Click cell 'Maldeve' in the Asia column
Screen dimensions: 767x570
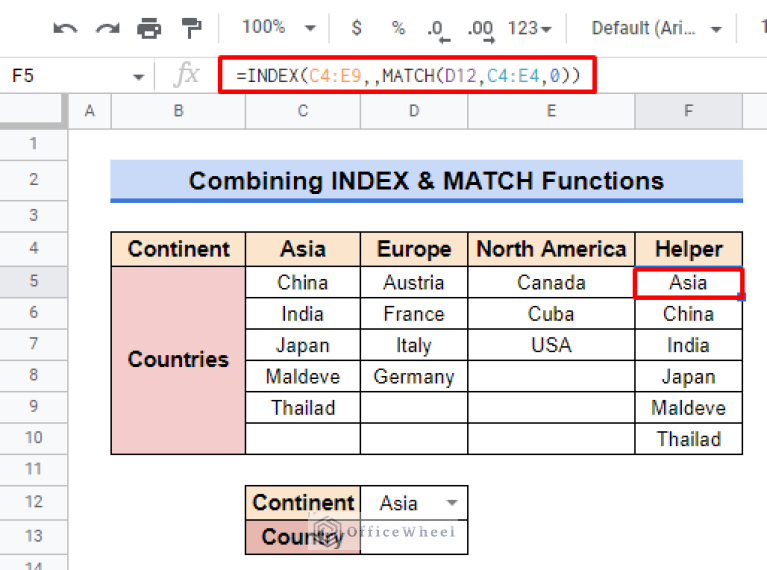pyautogui.click(x=303, y=376)
